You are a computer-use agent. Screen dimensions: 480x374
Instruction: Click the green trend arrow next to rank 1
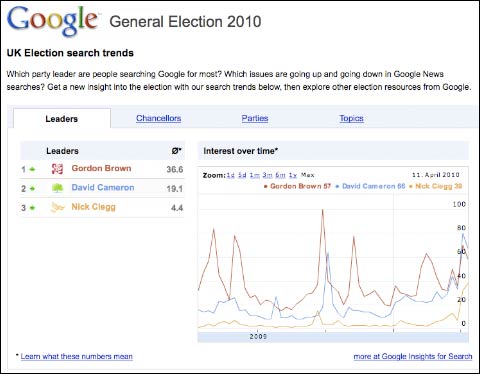(32, 169)
